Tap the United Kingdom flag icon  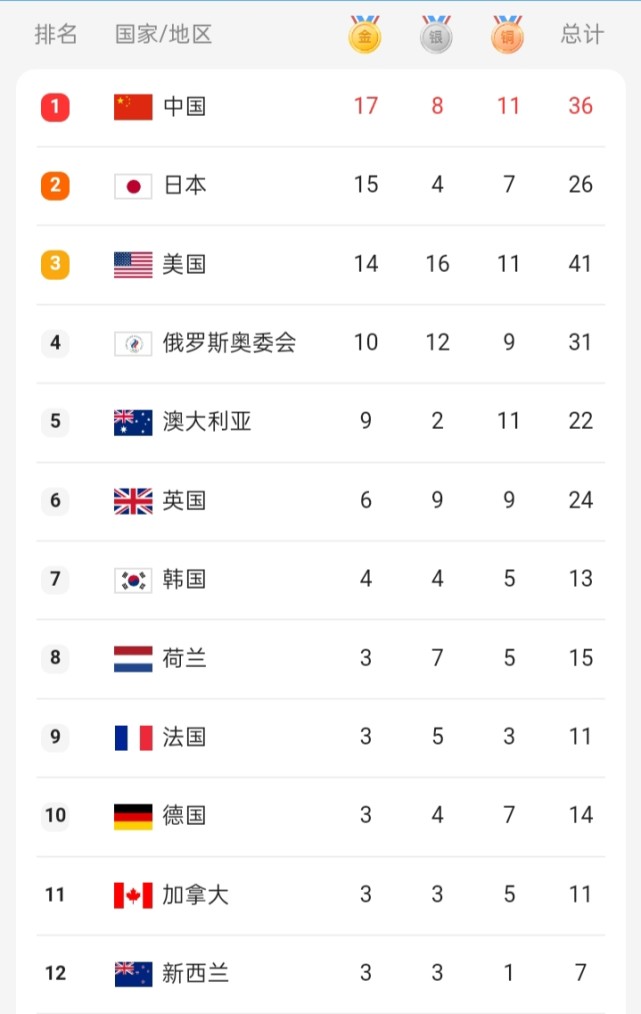[x=133, y=501]
